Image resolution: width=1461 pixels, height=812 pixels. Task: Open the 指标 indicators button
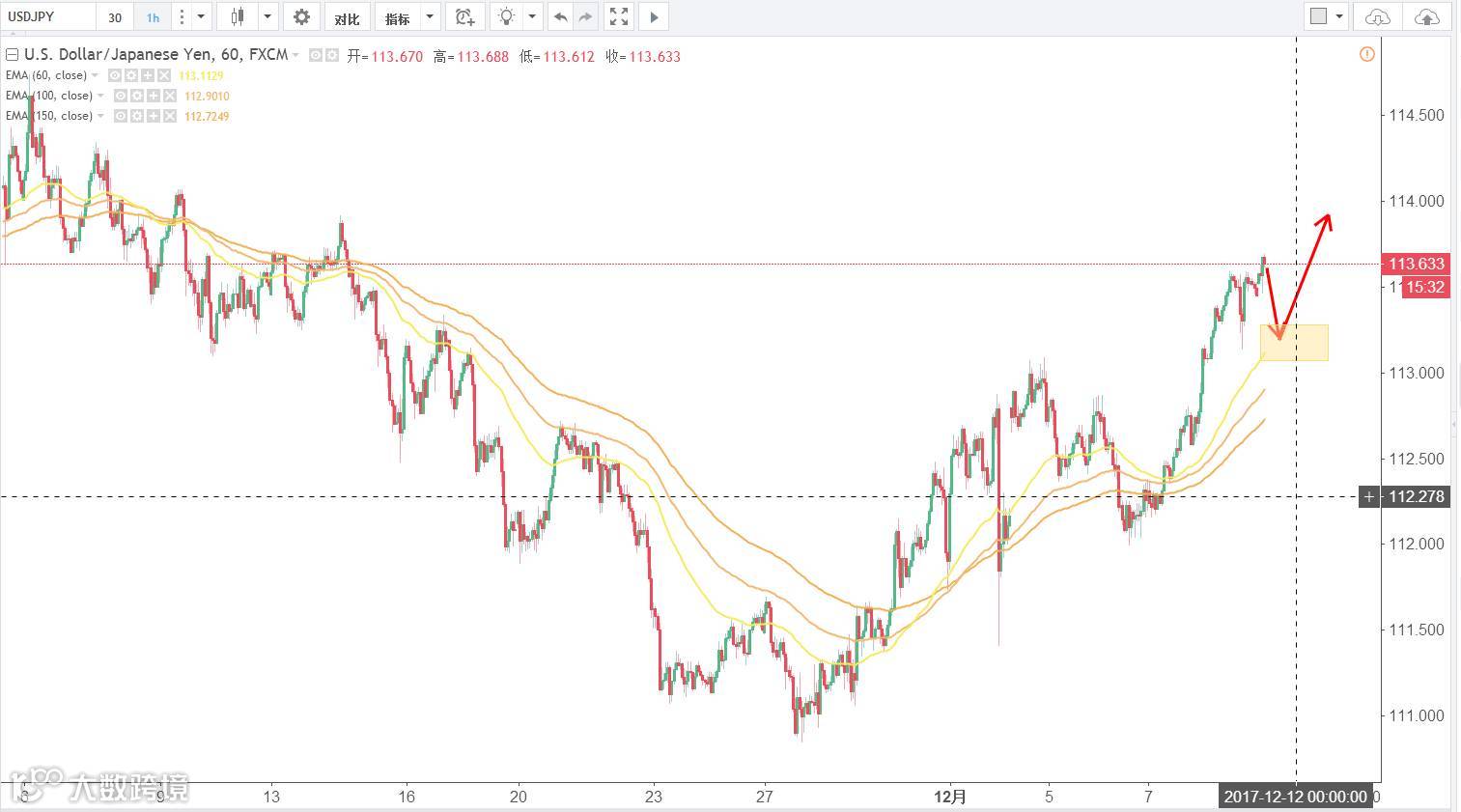pyautogui.click(x=397, y=17)
